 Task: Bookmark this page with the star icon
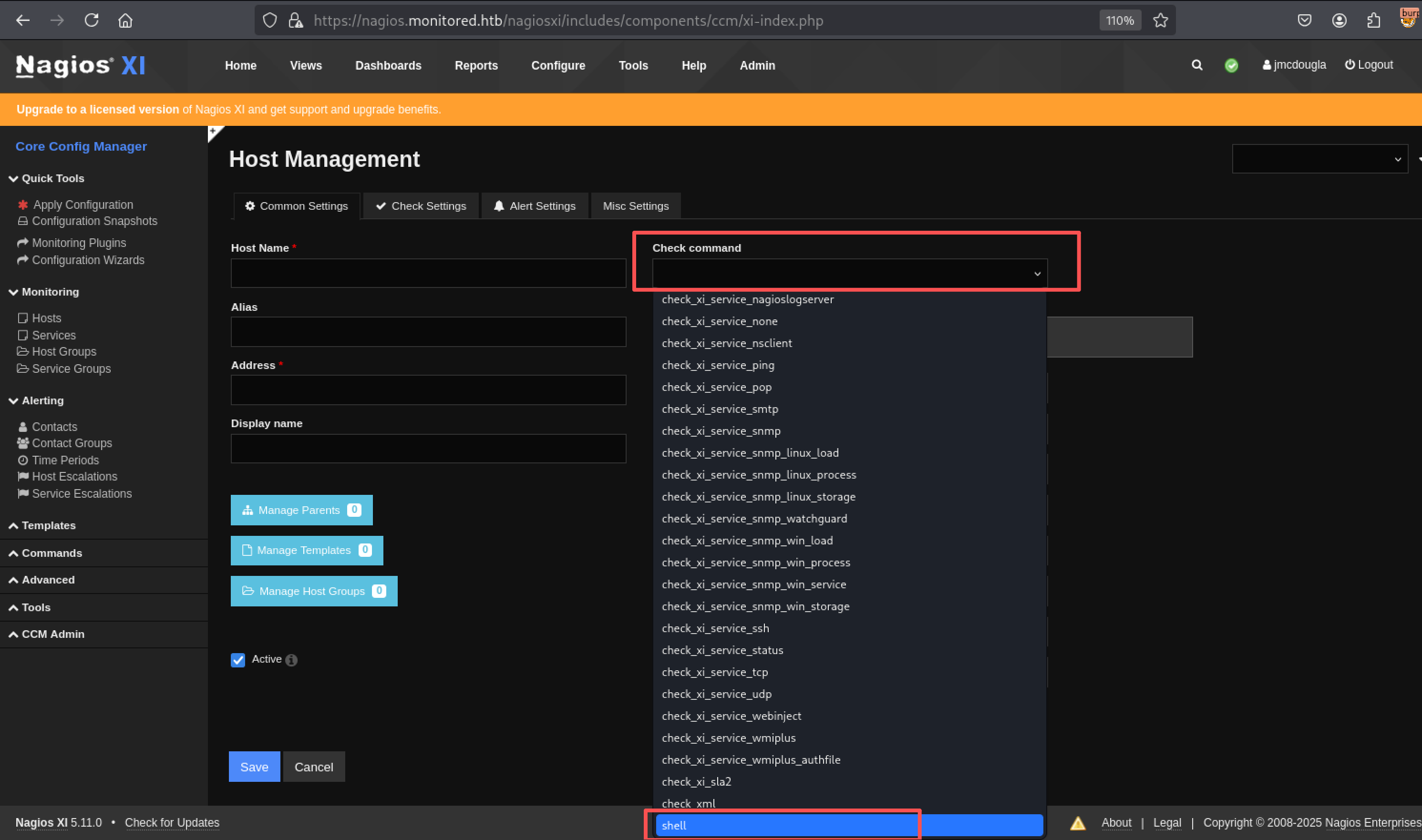tap(1161, 20)
